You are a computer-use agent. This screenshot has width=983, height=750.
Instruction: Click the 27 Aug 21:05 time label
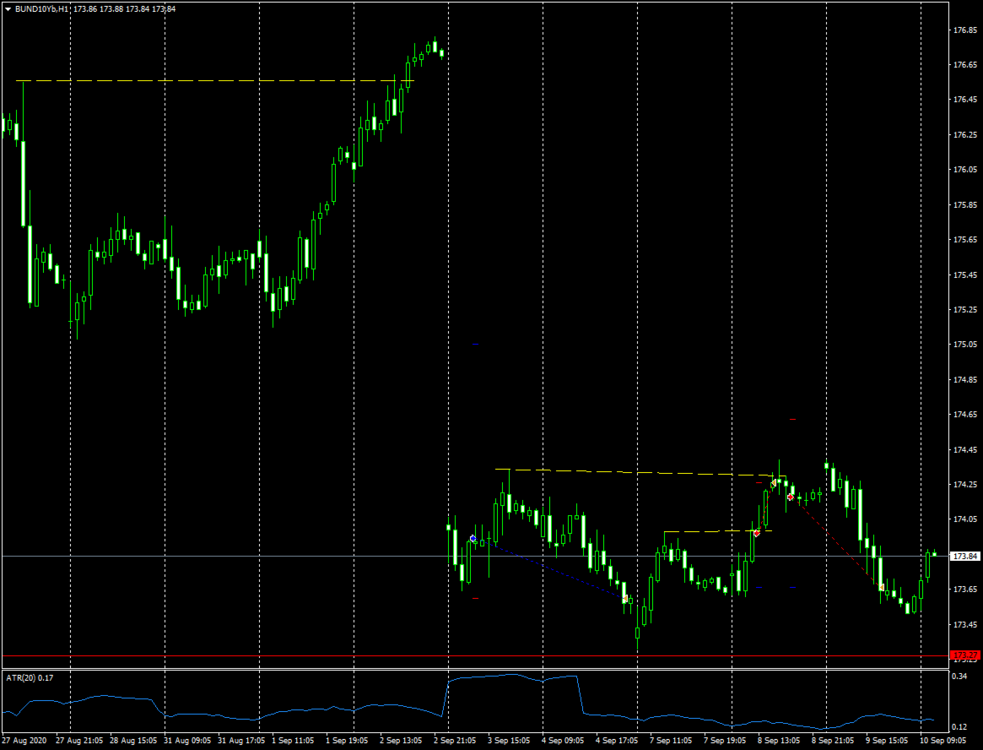click(x=79, y=741)
